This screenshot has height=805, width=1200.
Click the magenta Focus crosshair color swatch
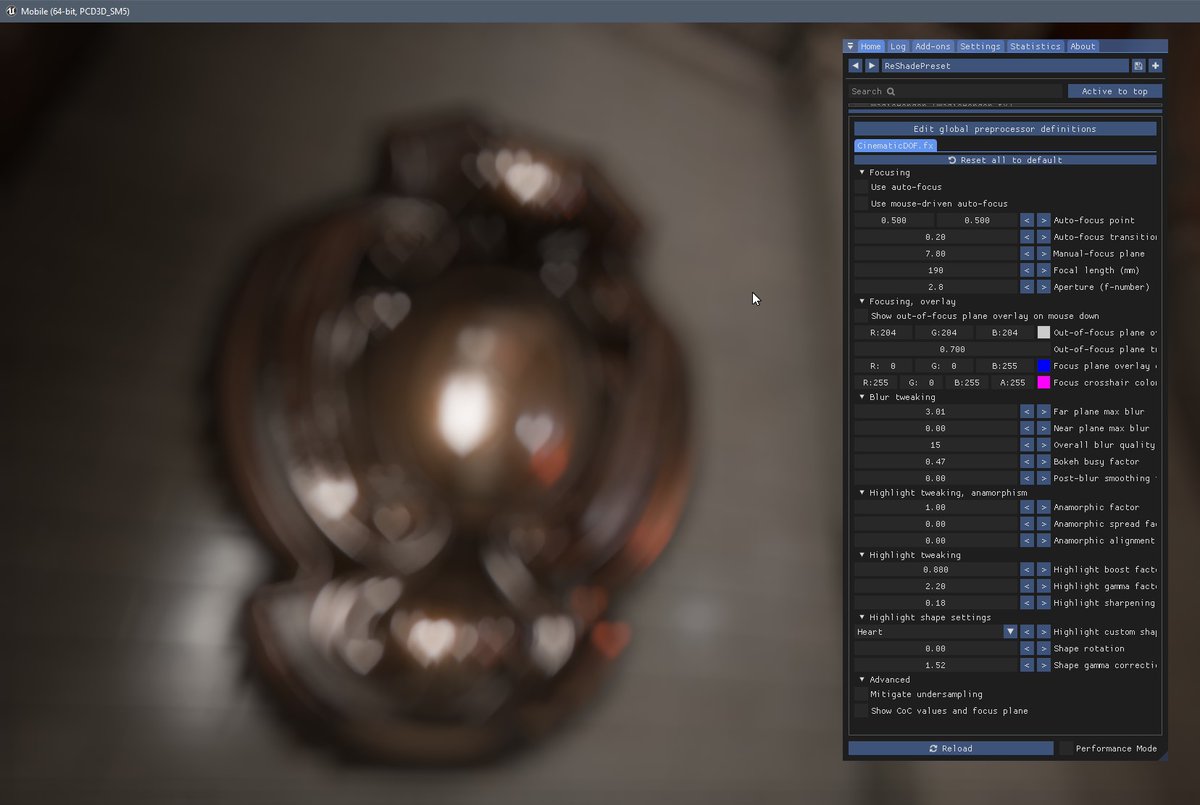1043,382
